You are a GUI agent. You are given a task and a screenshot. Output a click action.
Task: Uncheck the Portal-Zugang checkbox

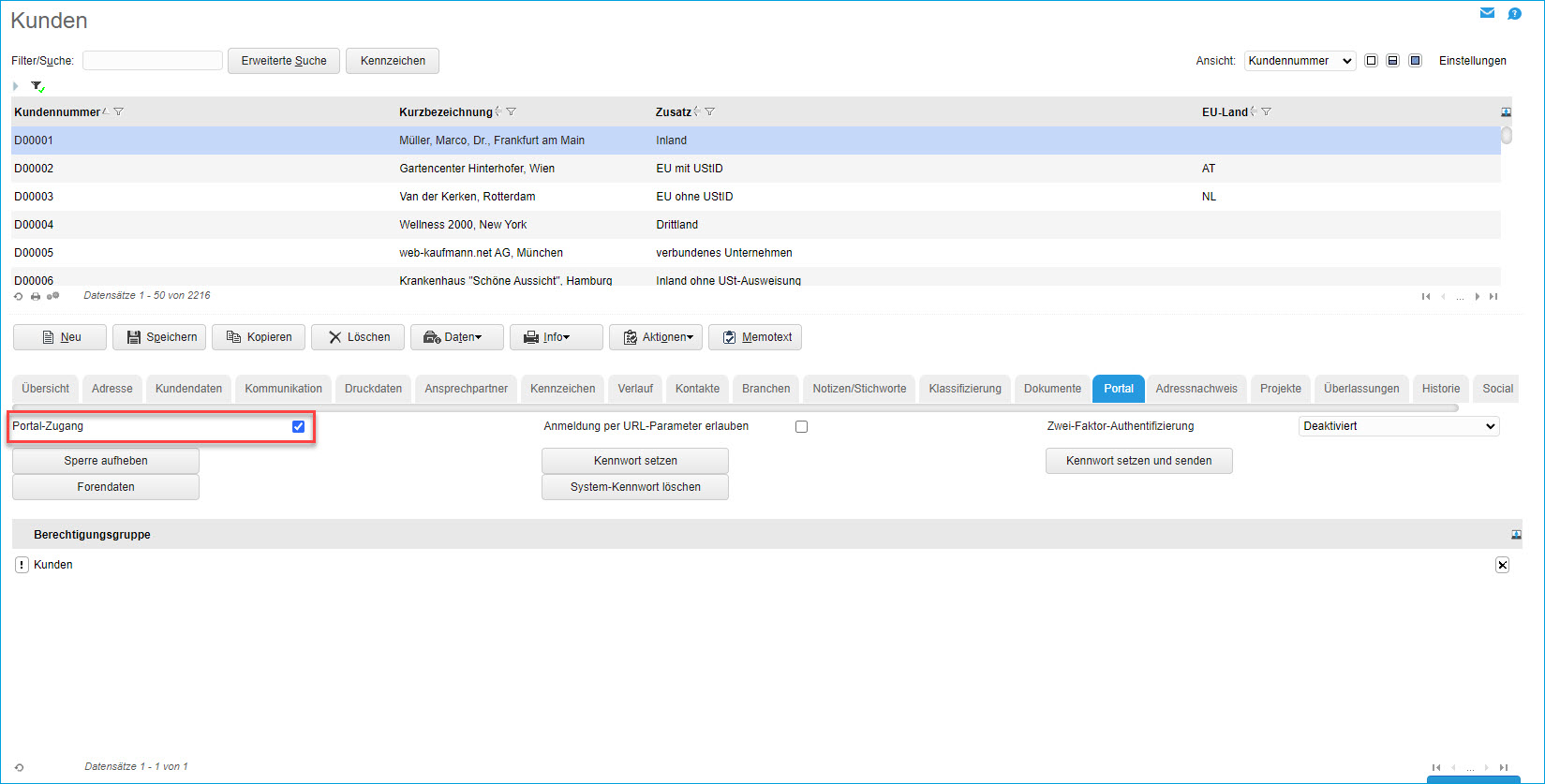click(x=298, y=426)
